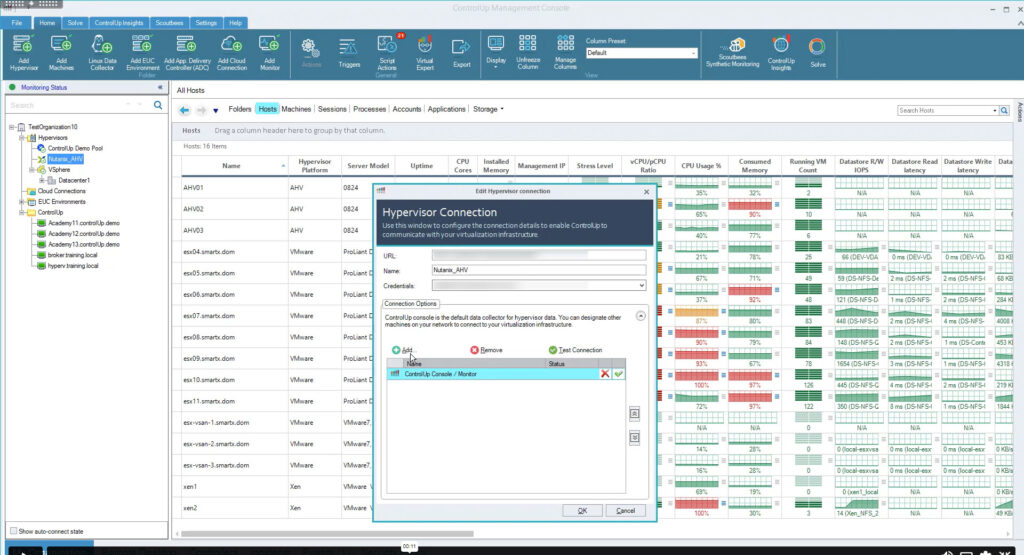Select the Machines view tab
The width and height of the screenshot is (1024, 555).
click(296, 109)
